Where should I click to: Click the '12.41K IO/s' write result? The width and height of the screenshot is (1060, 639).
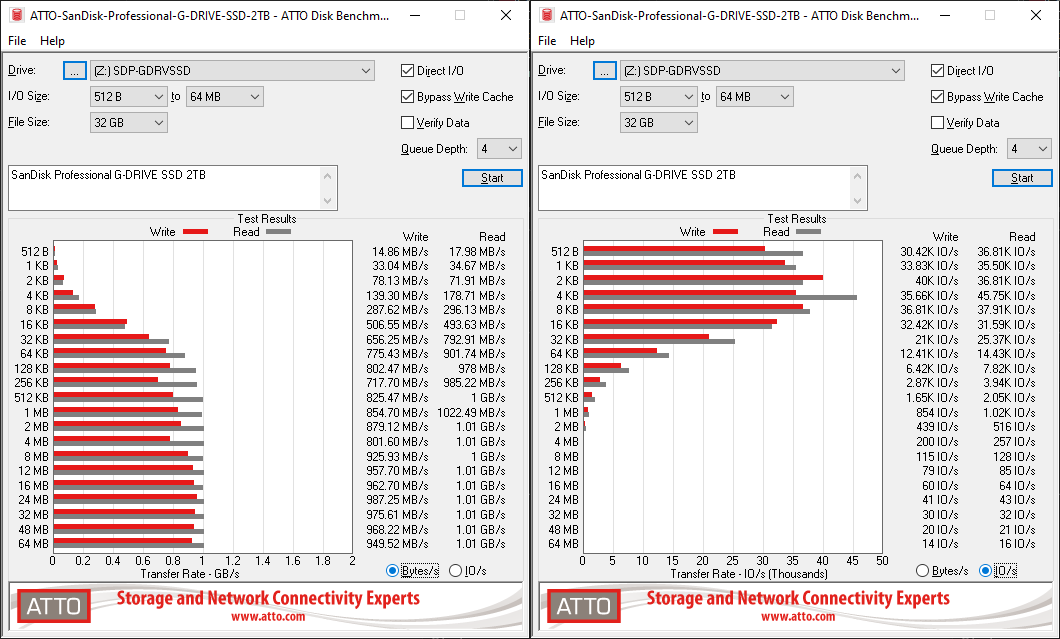(930, 354)
